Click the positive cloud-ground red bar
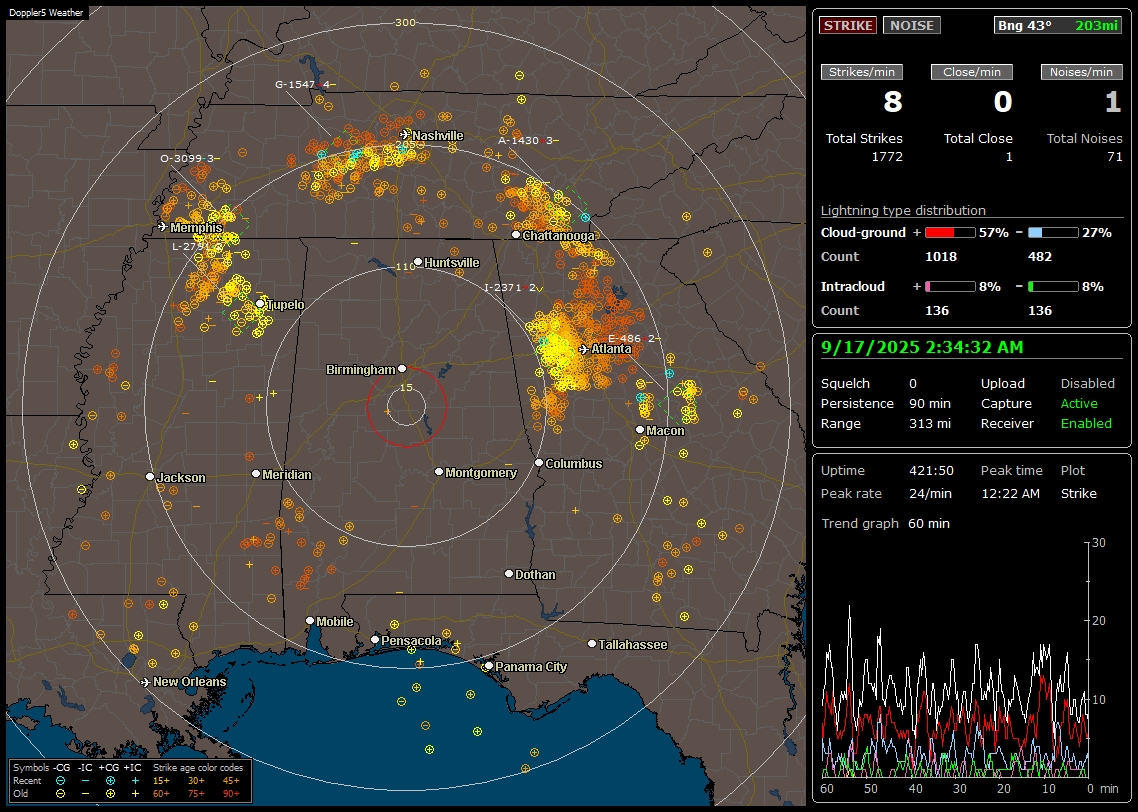This screenshot has height=812, width=1138. pos(950,233)
